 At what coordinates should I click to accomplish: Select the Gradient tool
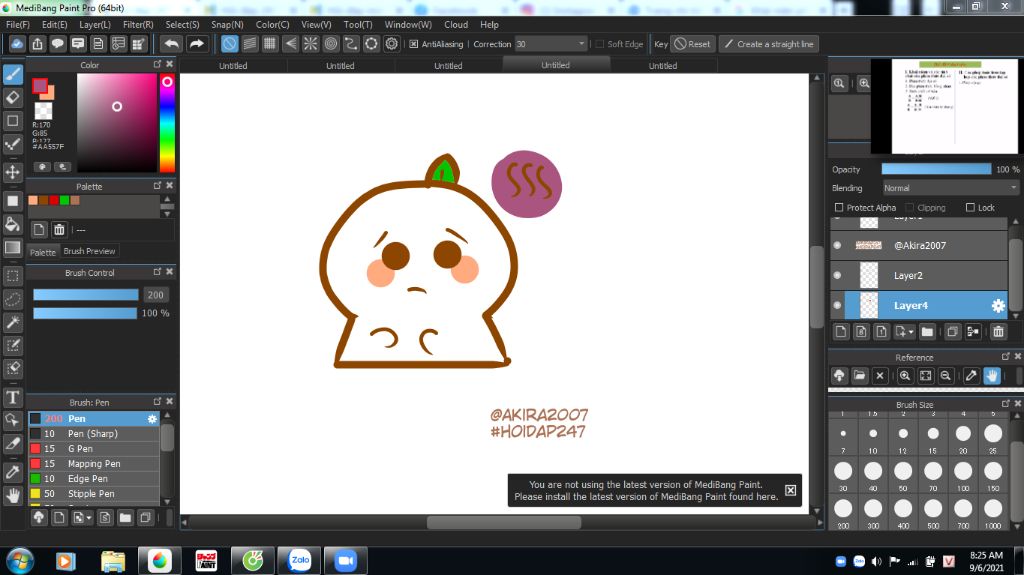[x=13, y=248]
